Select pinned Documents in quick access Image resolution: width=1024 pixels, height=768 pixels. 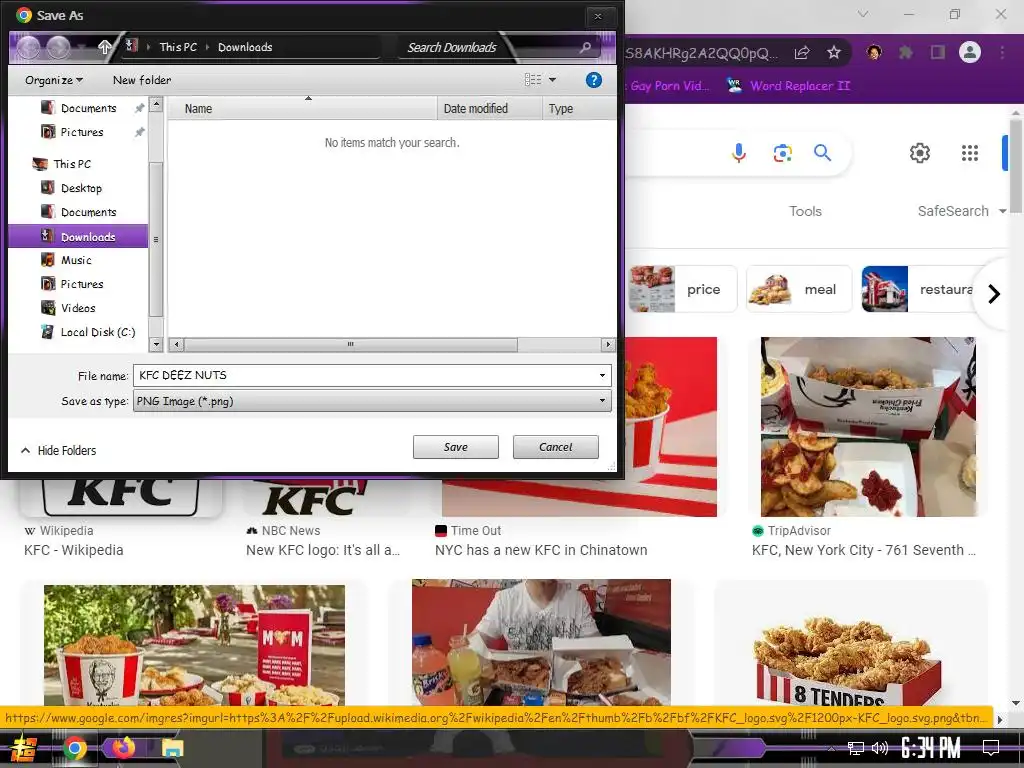(87, 108)
